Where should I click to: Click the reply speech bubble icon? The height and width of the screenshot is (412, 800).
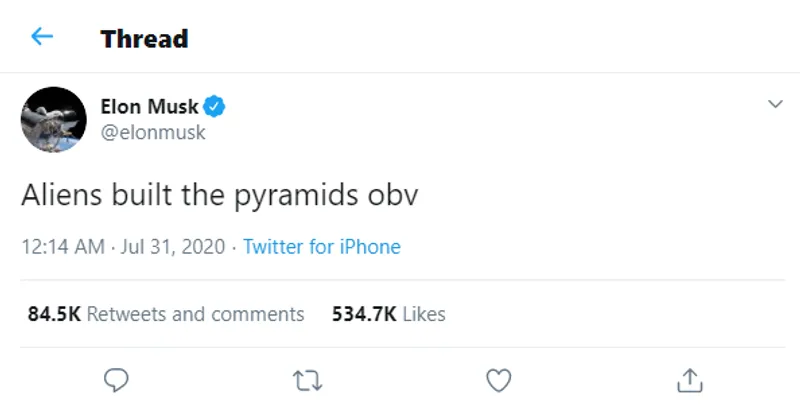tap(117, 380)
